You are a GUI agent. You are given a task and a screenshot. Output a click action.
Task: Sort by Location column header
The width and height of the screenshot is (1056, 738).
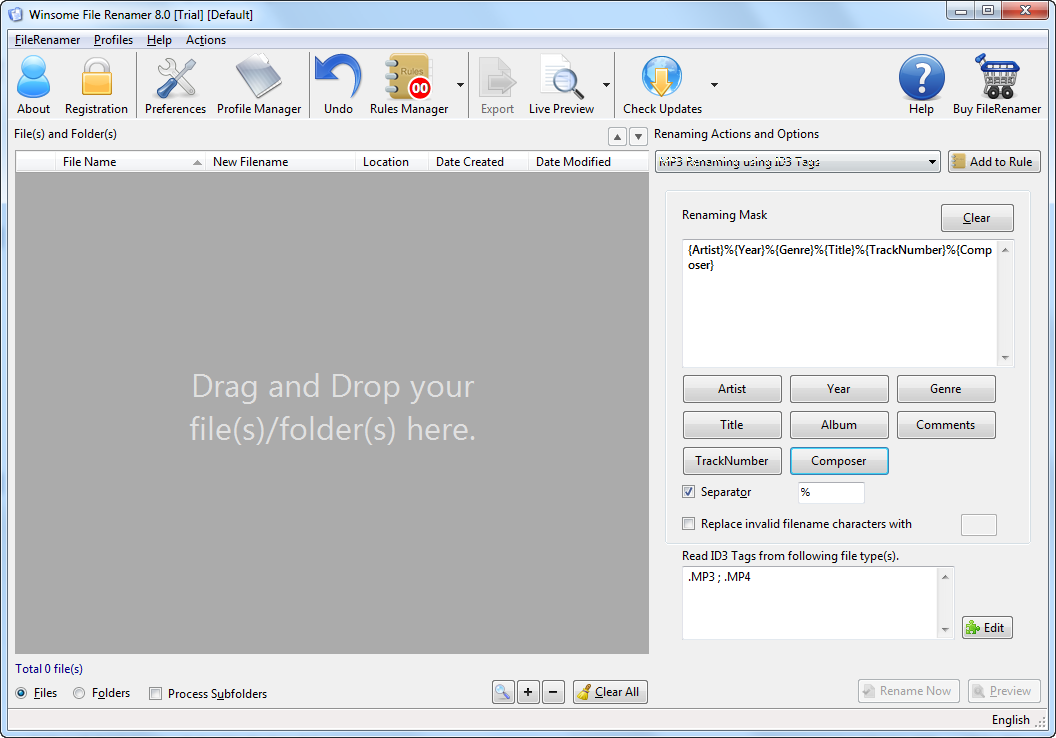point(392,162)
